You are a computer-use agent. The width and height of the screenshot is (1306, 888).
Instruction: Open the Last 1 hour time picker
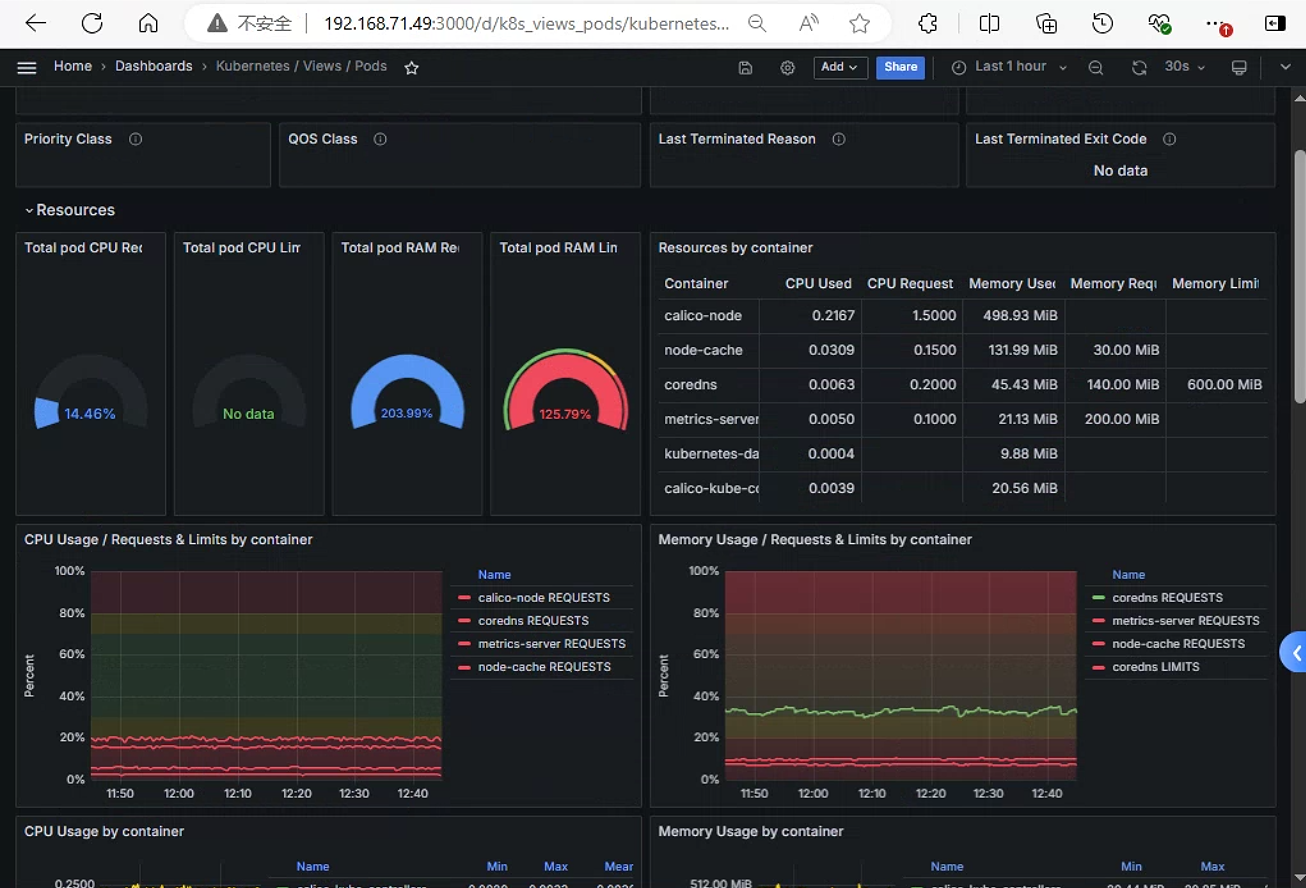[x=1009, y=67]
